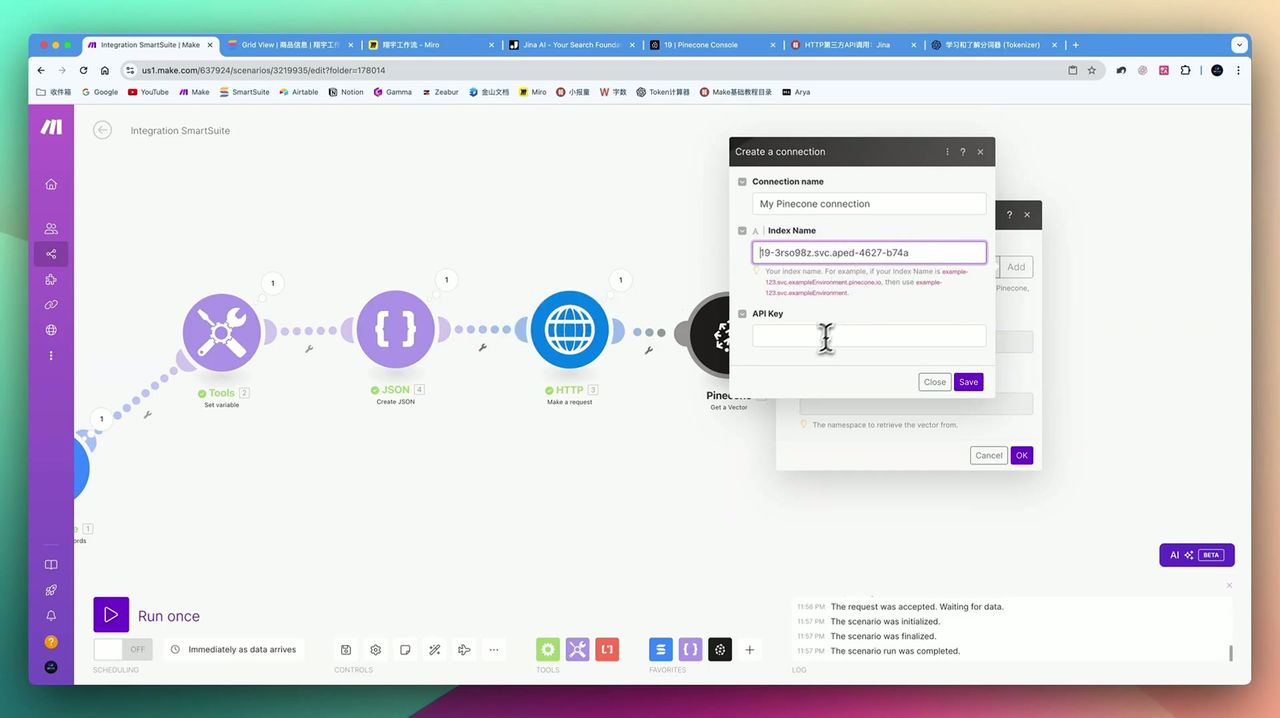Click the red Text parser tools icon
1280x718 pixels.
[x=607, y=650]
